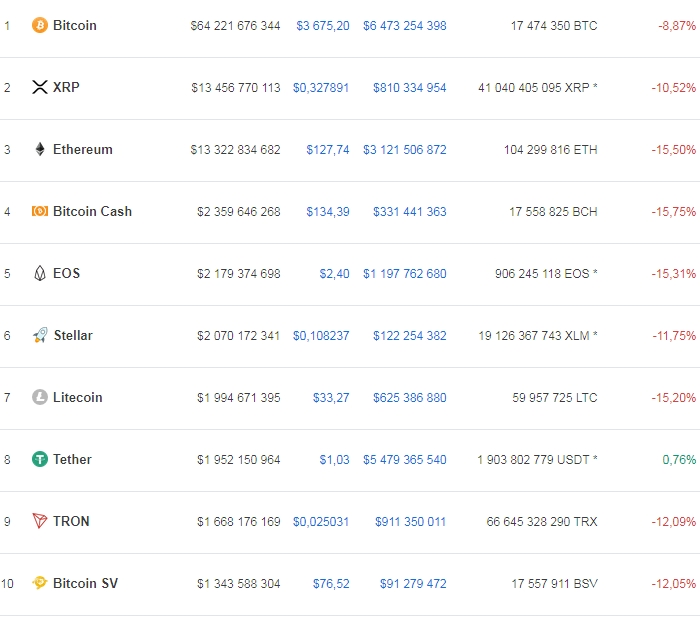This screenshot has width=700, height=617.
Task: Click the Stellar rocket icon
Action: tap(40, 335)
